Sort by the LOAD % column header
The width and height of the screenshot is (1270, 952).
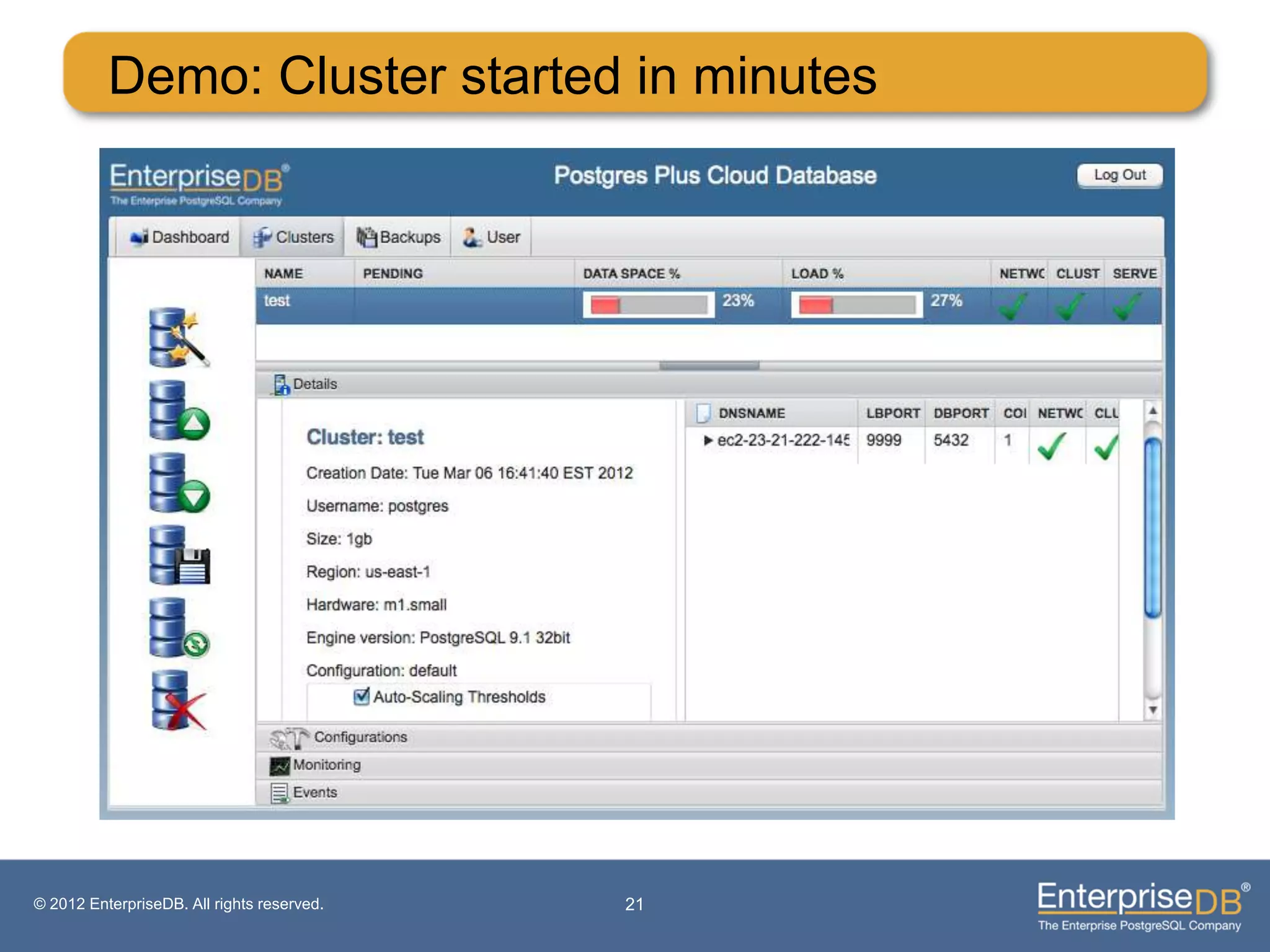tap(886, 273)
